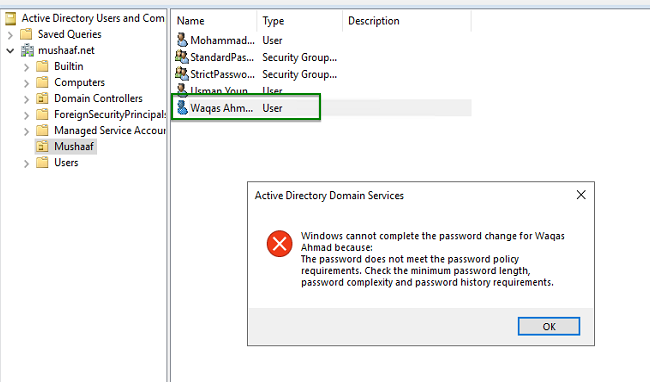
Task: Click User type of Waqas Ahm... row
Action: (272, 108)
